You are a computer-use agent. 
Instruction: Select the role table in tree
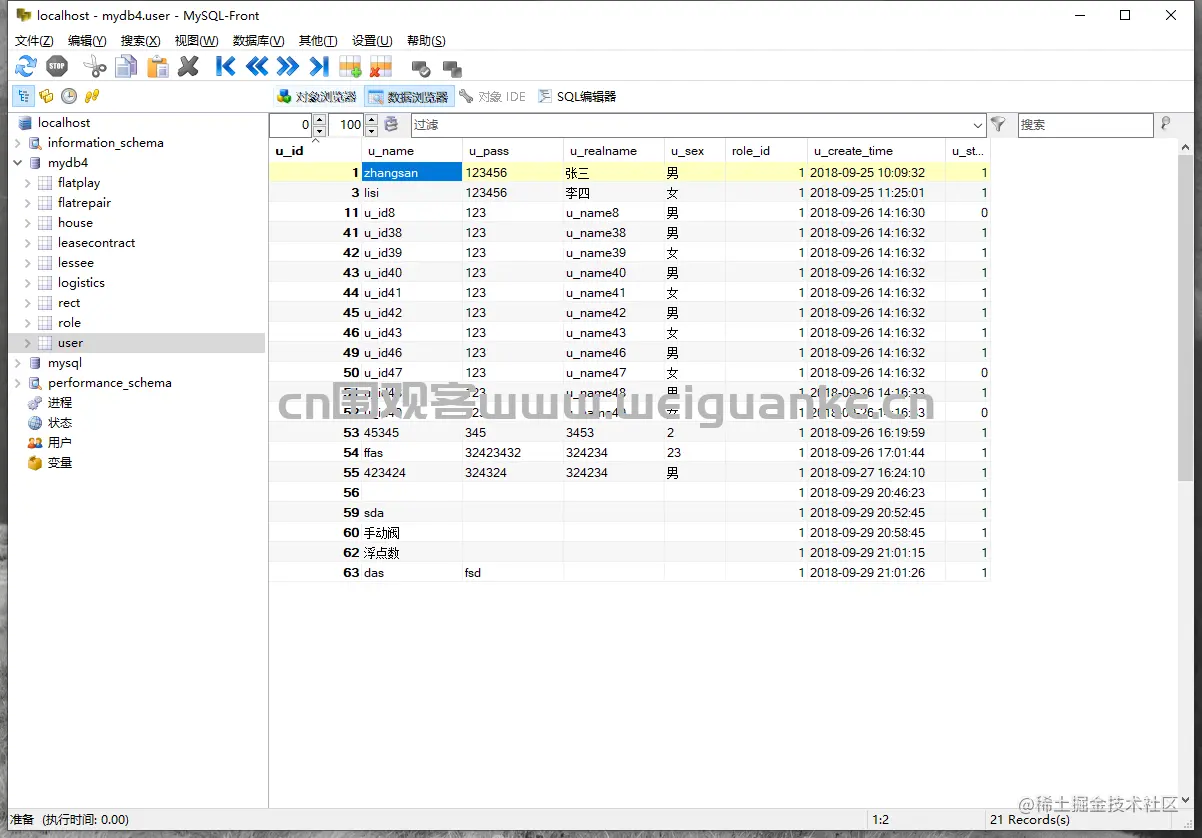[69, 323]
